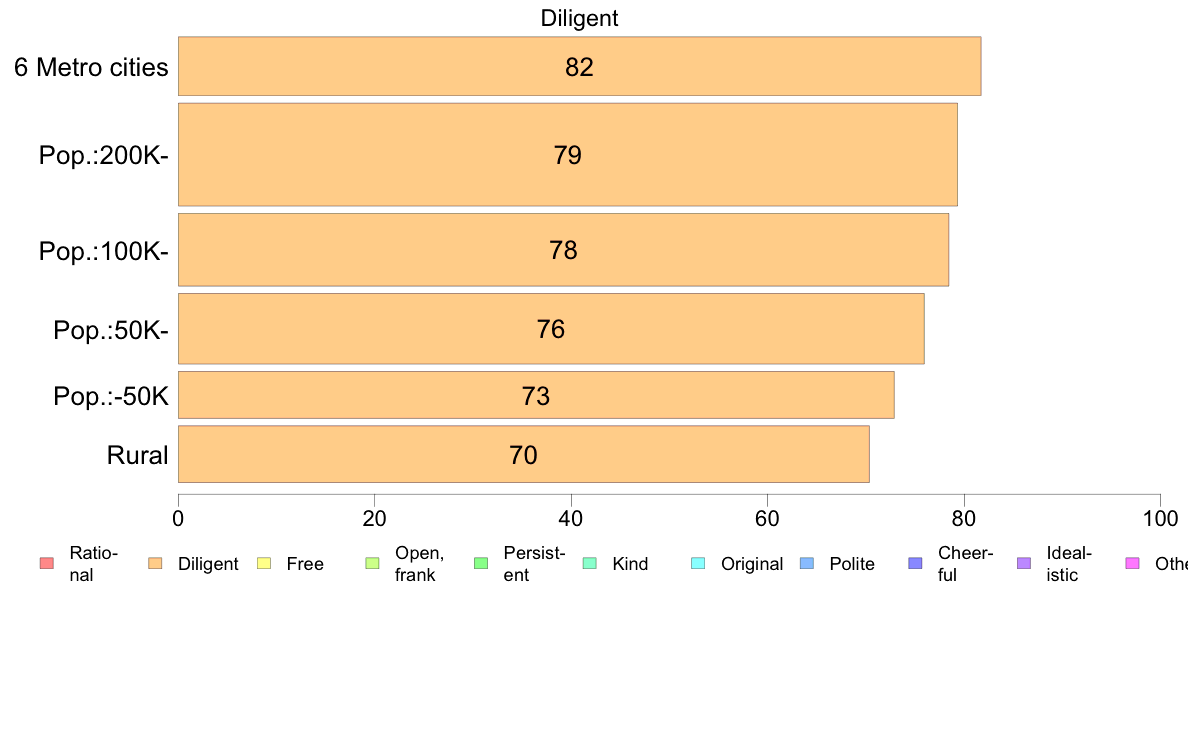This screenshot has height=736, width=1188.
Task: Select the Pop.:200K- bar showing 79
Action: pyautogui.click(x=567, y=155)
